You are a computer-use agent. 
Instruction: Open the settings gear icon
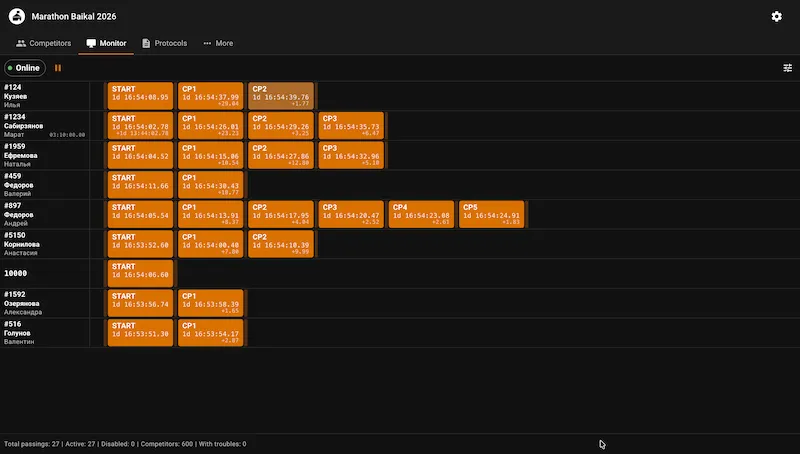[777, 16]
